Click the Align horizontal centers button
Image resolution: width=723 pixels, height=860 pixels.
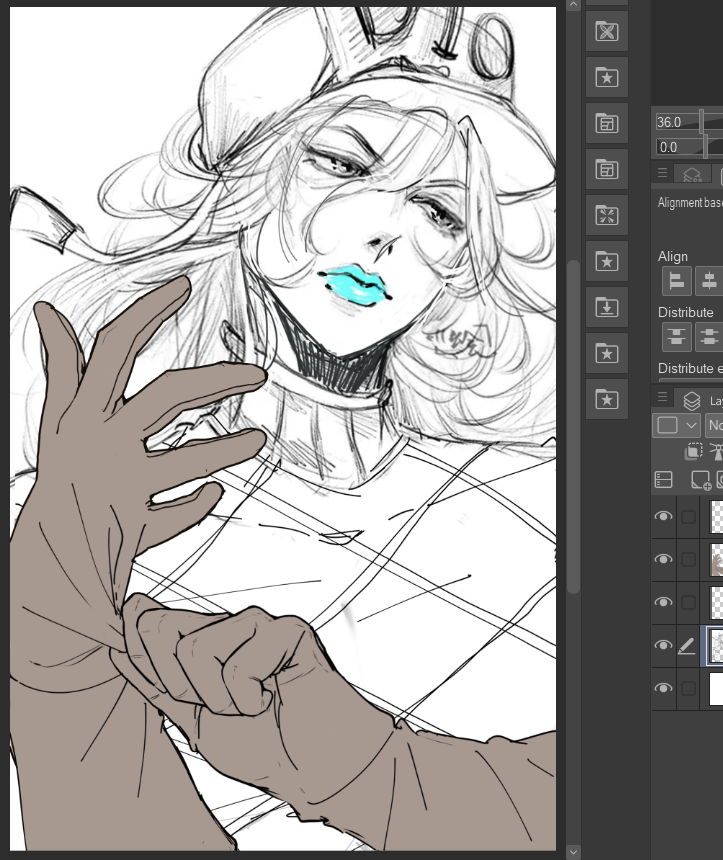point(709,281)
